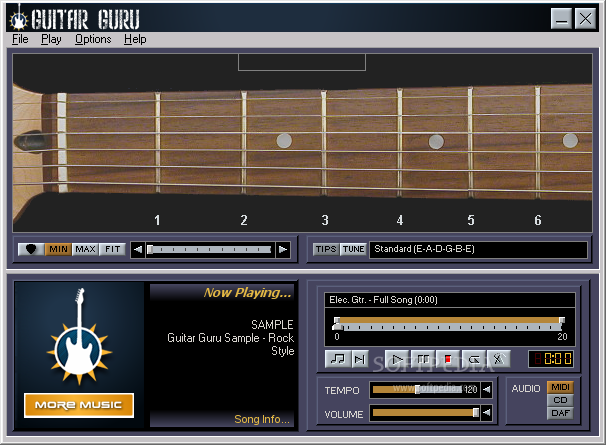Select CD audio mode

560,400
